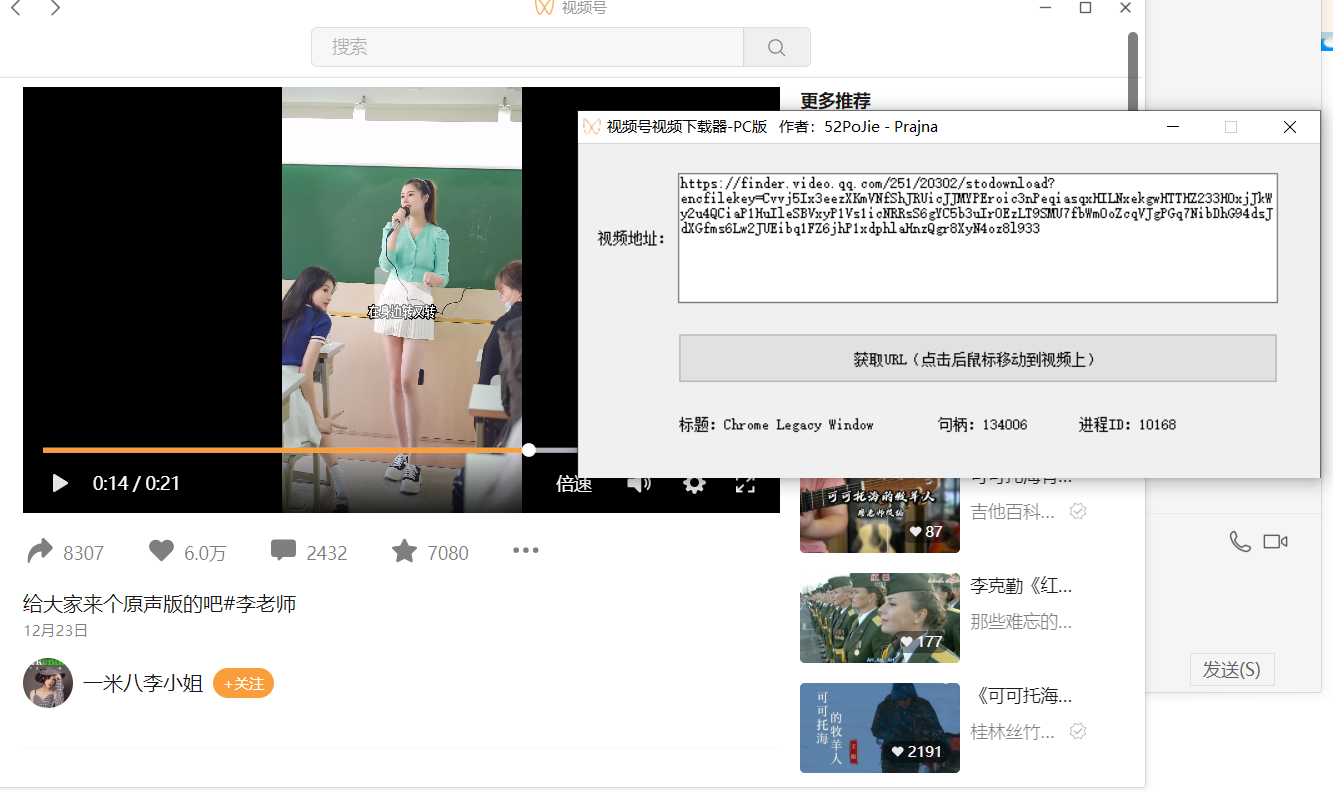Click the 获取URL button in the downloader
1333x791 pixels.
(977, 359)
